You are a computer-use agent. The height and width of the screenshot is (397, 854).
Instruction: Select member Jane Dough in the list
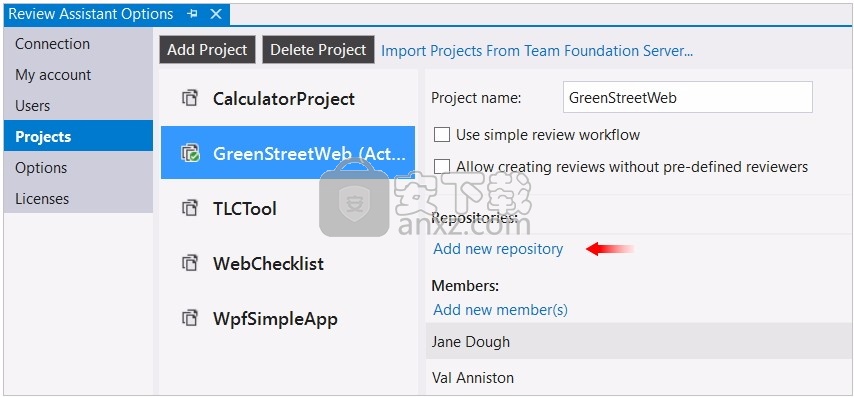tap(640, 341)
